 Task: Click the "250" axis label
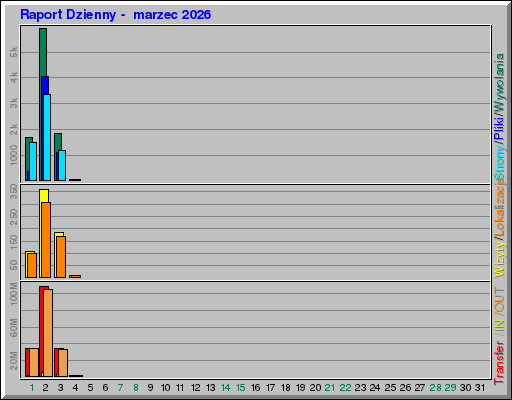(14, 217)
